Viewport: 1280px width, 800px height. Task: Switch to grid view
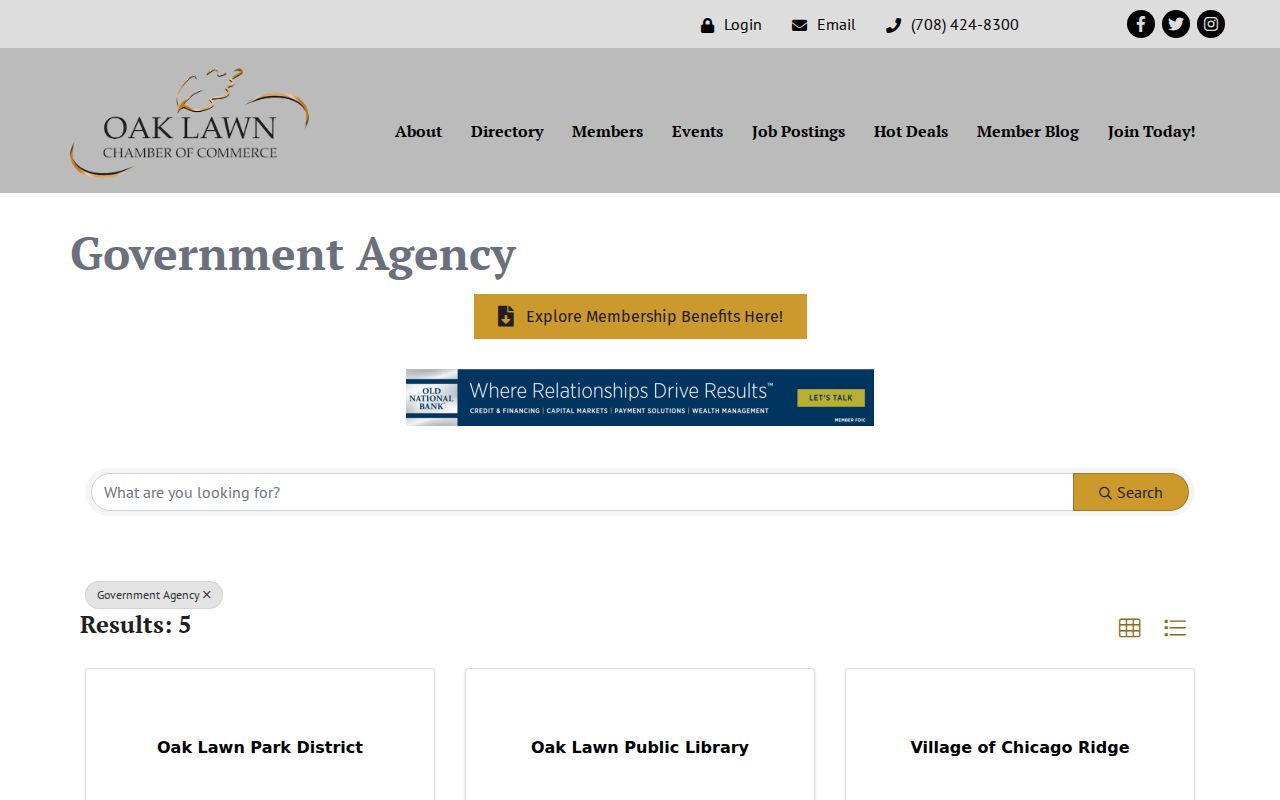tap(1129, 628)
